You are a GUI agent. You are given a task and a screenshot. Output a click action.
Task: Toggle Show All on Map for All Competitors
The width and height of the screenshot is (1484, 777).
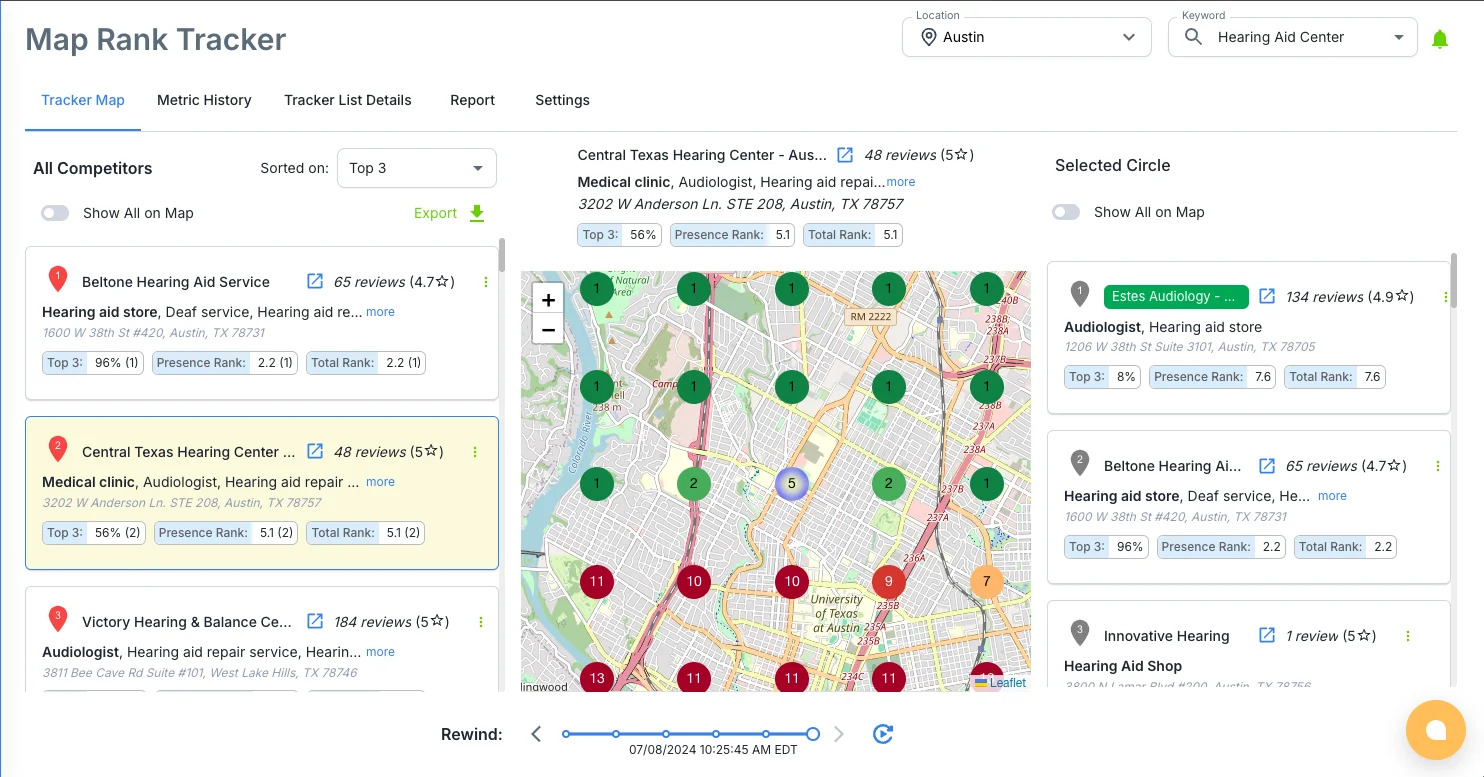click(55, 213)
